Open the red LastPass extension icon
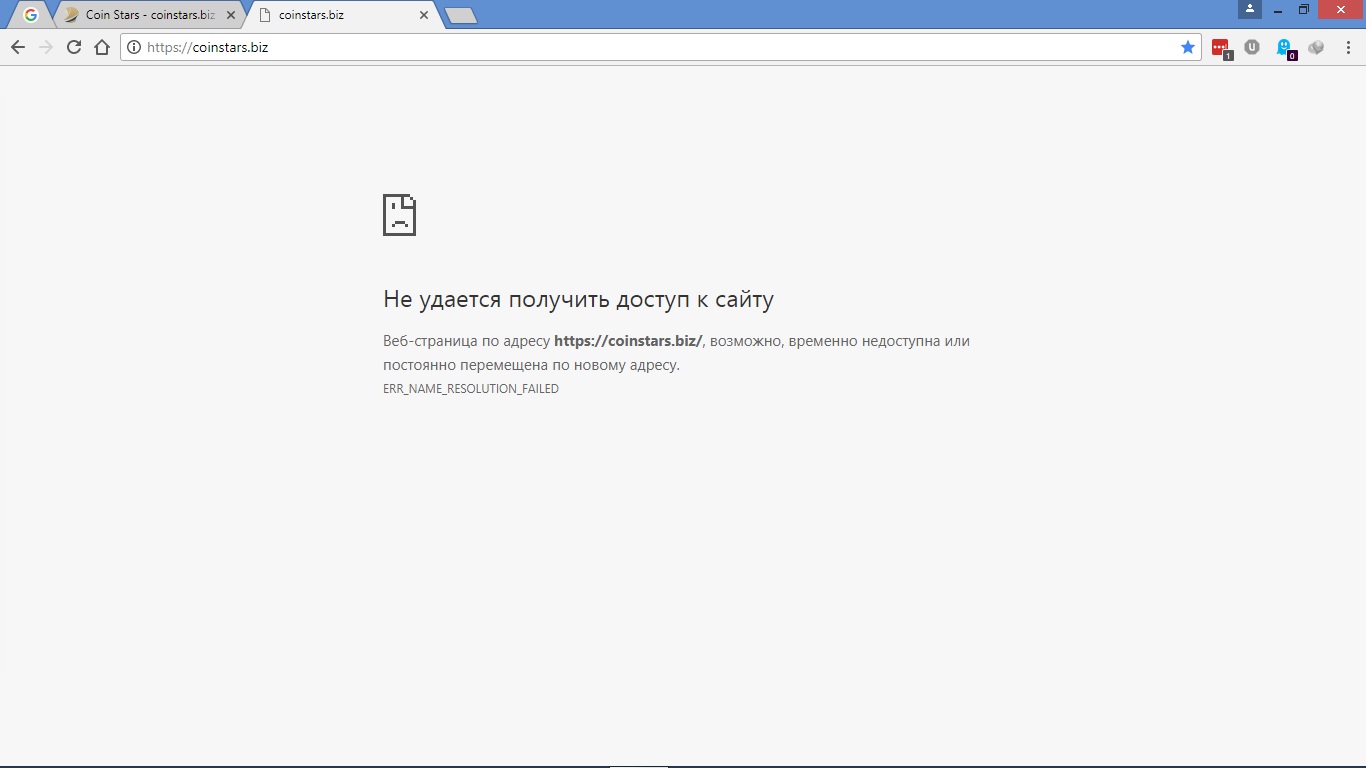The width and height of the screenshot is (1366, 768). point(1220,47)
